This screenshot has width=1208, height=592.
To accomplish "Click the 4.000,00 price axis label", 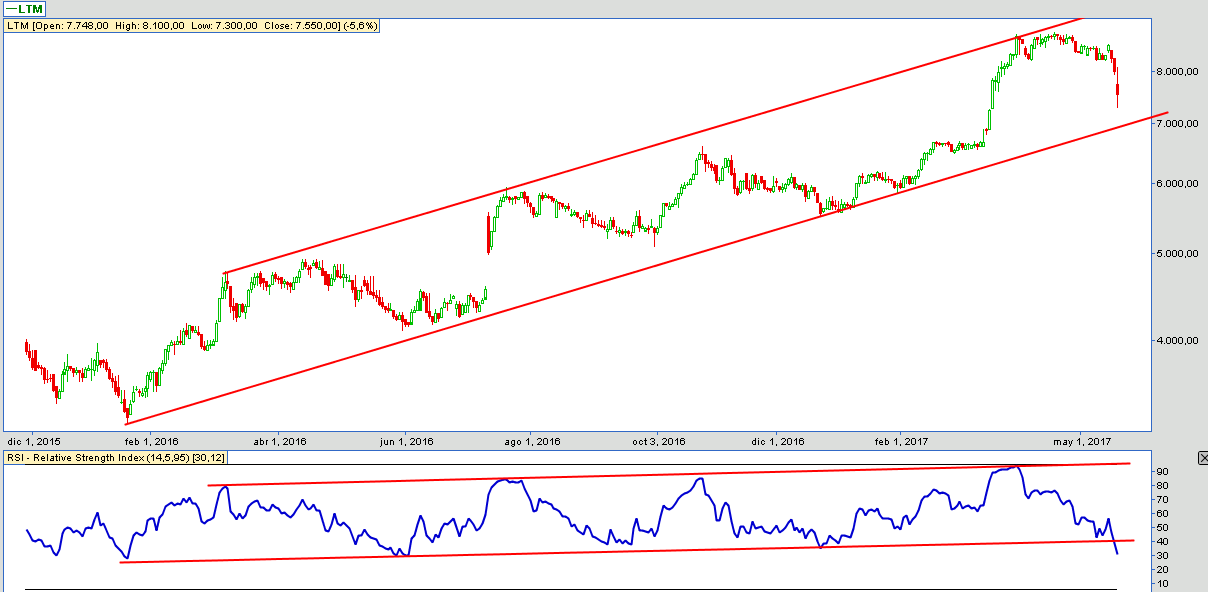I will click(x=1177, y=341).
